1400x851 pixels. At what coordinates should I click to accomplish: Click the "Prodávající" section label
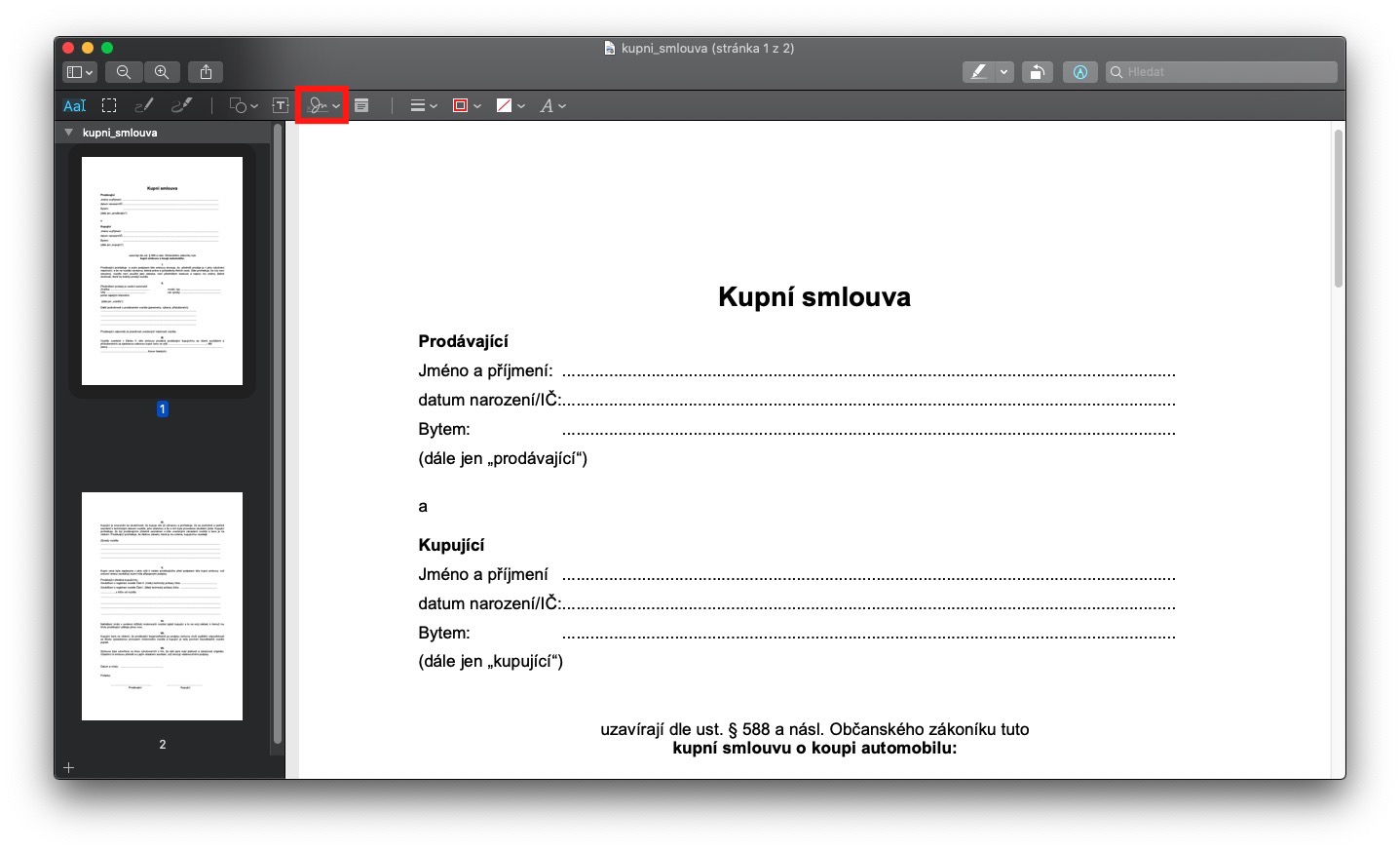(464, 341)
